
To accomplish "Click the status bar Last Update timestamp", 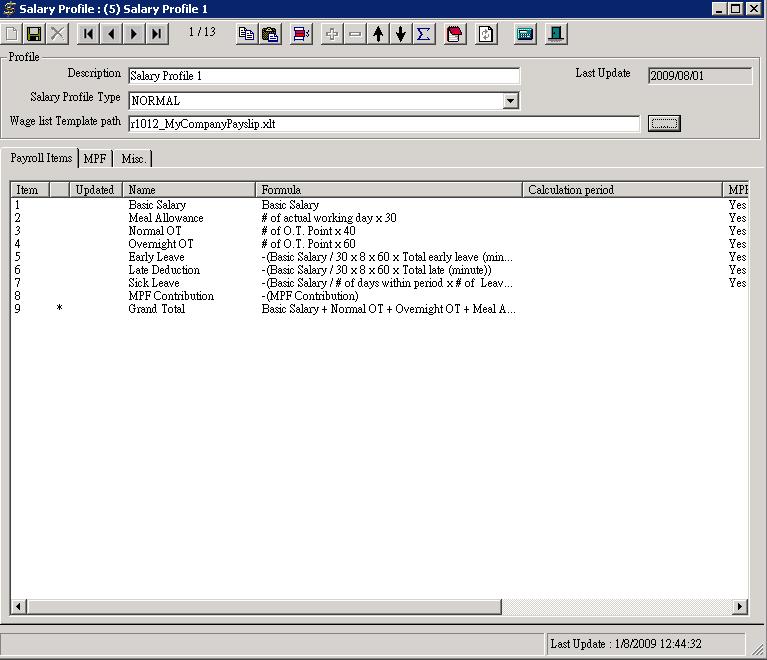I will click(626, 644).
